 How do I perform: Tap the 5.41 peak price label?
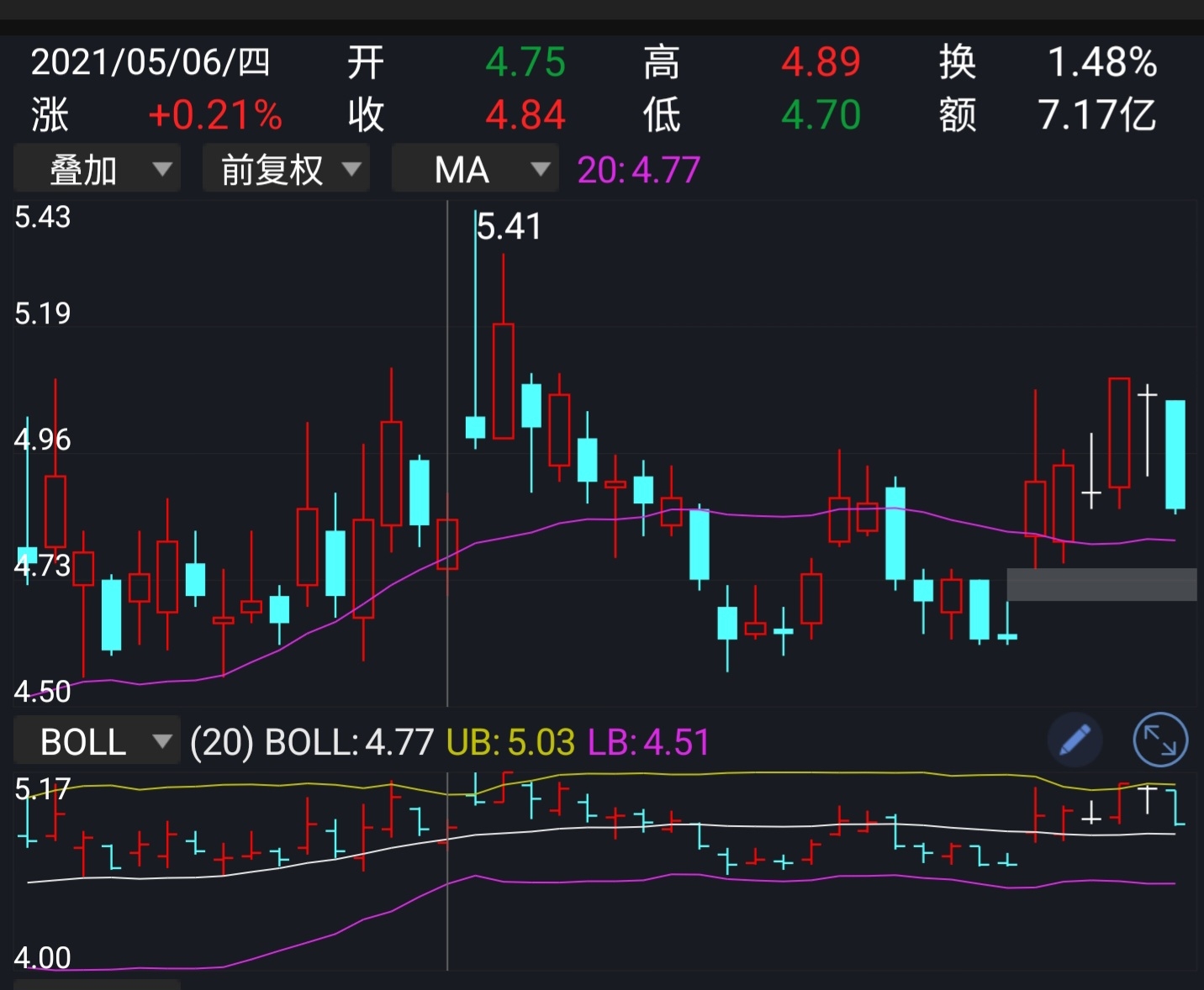point(508,227)
